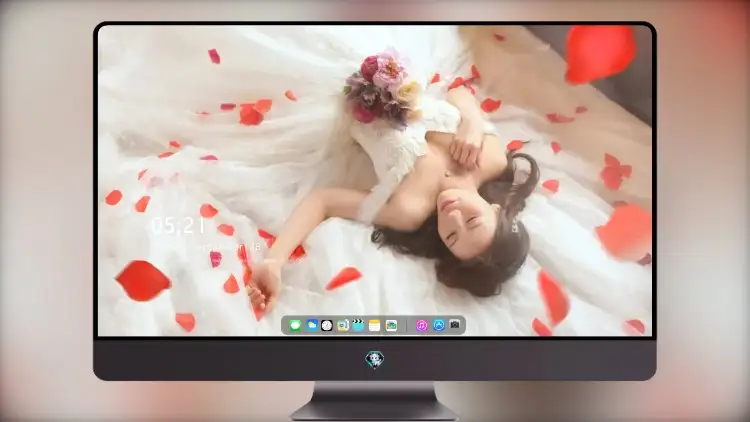Launch the Clock app from the dock
750x422 pixels.
coord(327,326)
